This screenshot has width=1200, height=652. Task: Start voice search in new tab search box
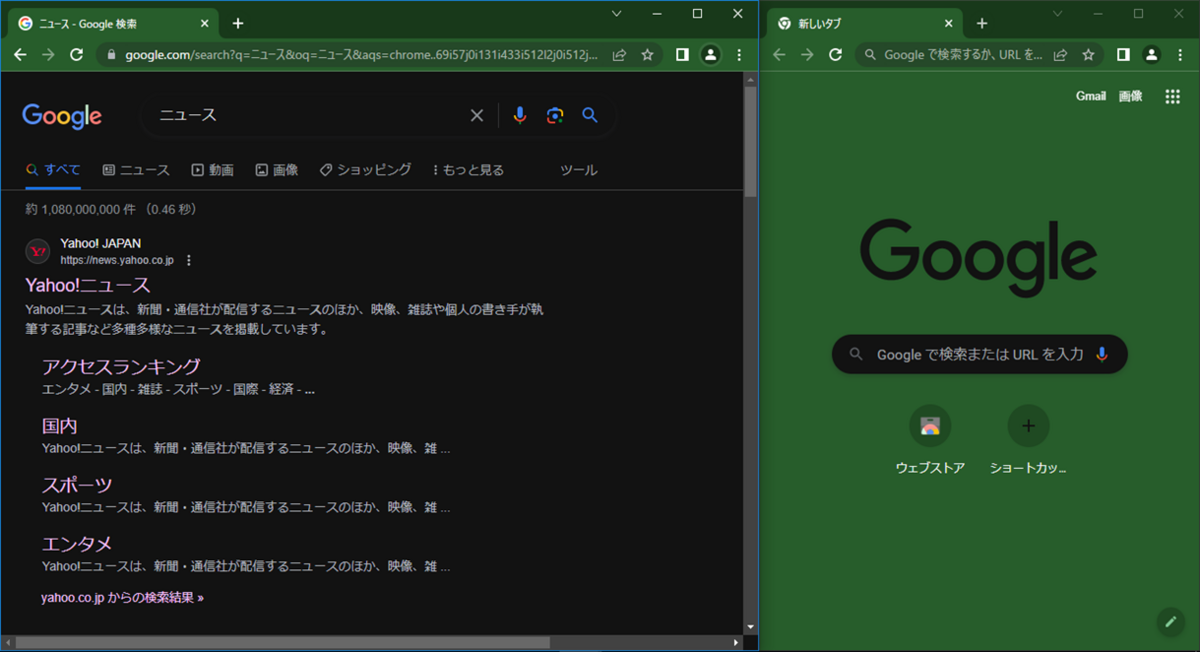(x=1102, y=354)
